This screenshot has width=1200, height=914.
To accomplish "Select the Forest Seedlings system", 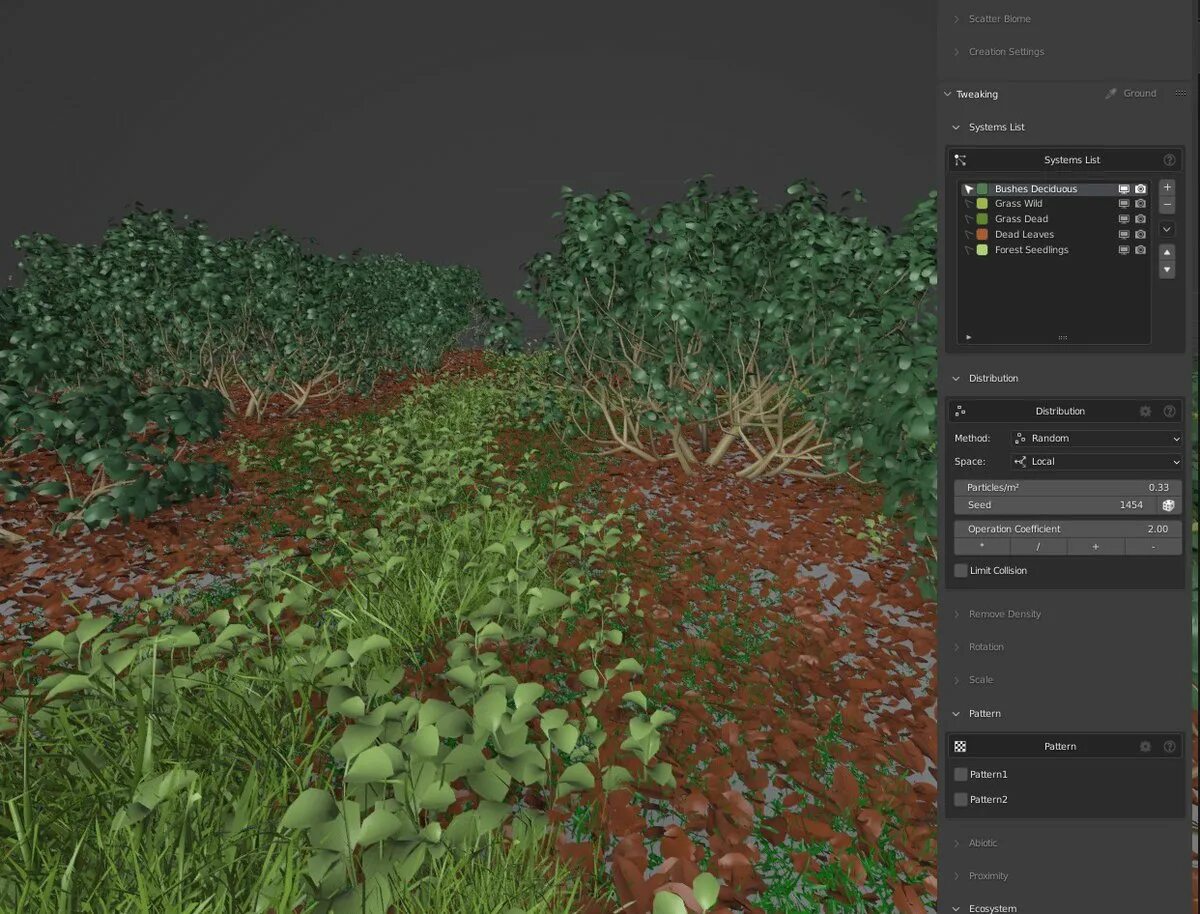I will [1031, 249].
